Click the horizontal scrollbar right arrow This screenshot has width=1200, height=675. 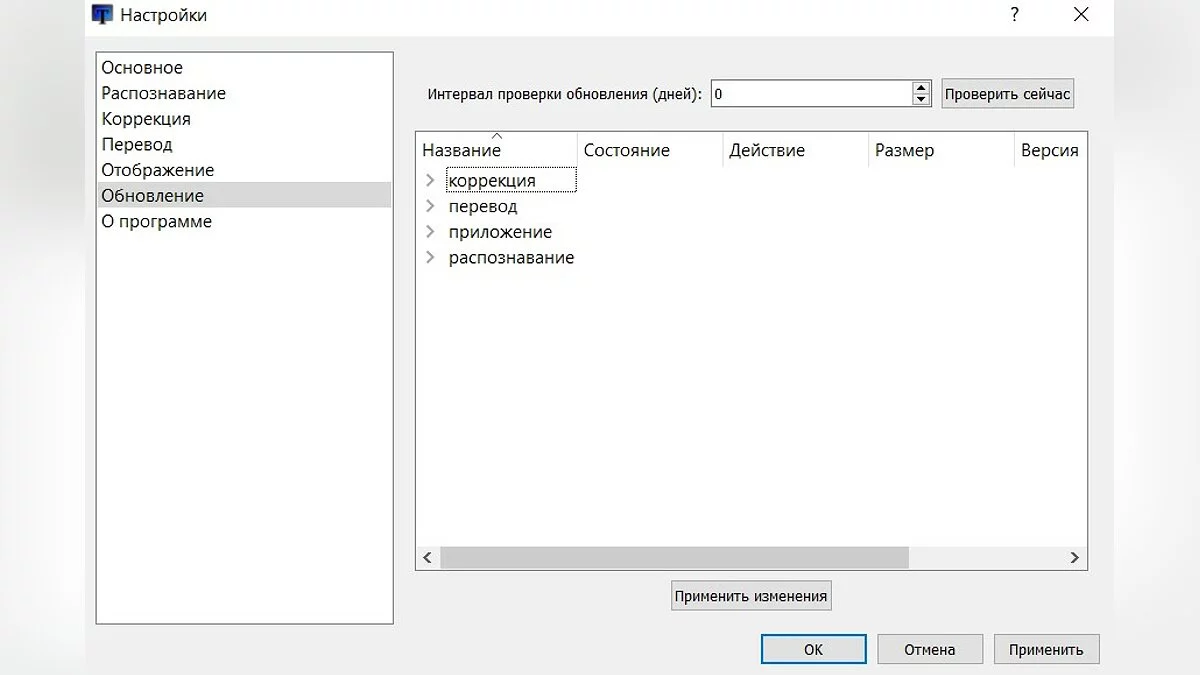coord(1075,558)
